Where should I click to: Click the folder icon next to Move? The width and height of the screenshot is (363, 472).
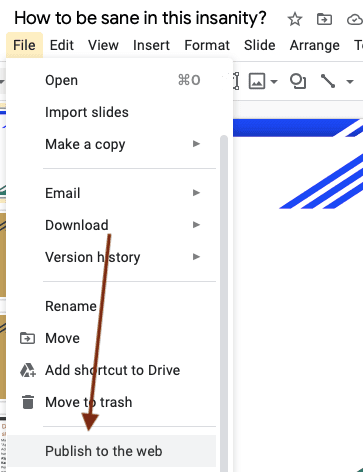pos(27,338)
